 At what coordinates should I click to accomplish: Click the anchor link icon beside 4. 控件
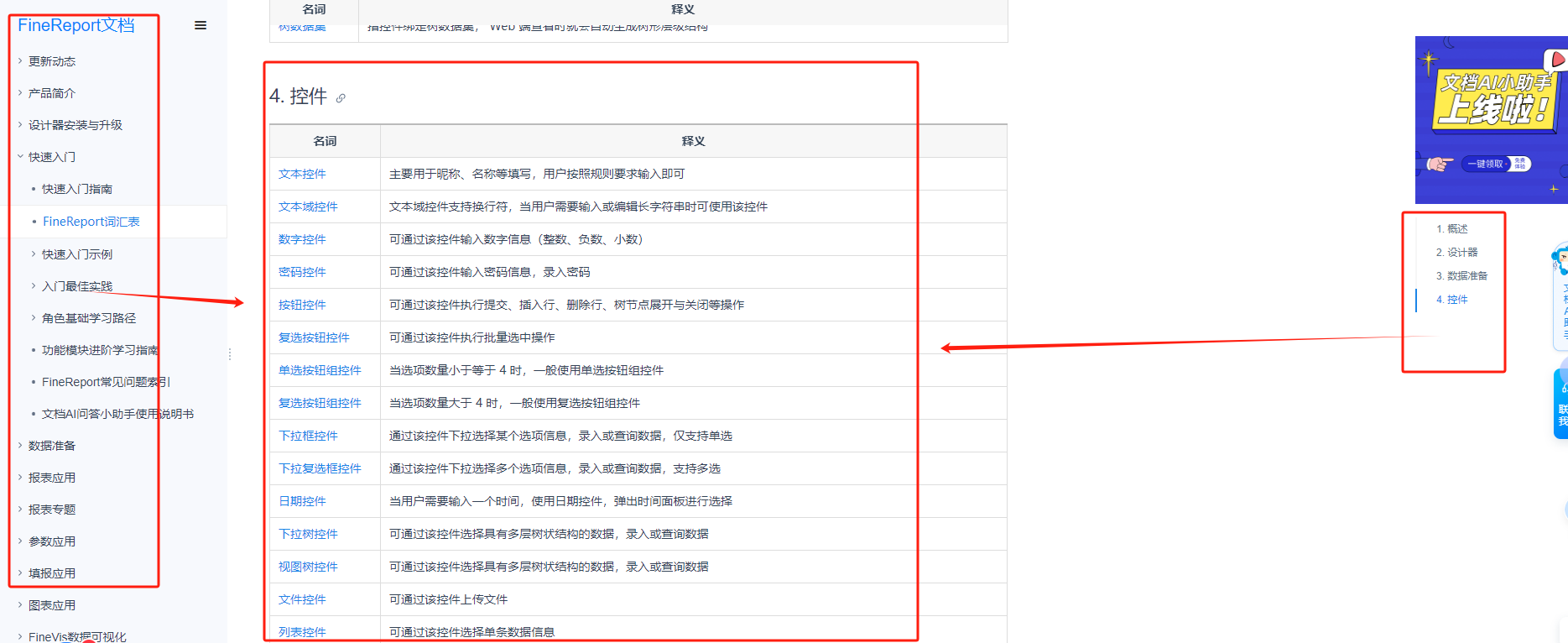pyautogui.click(x=341, y=98)
